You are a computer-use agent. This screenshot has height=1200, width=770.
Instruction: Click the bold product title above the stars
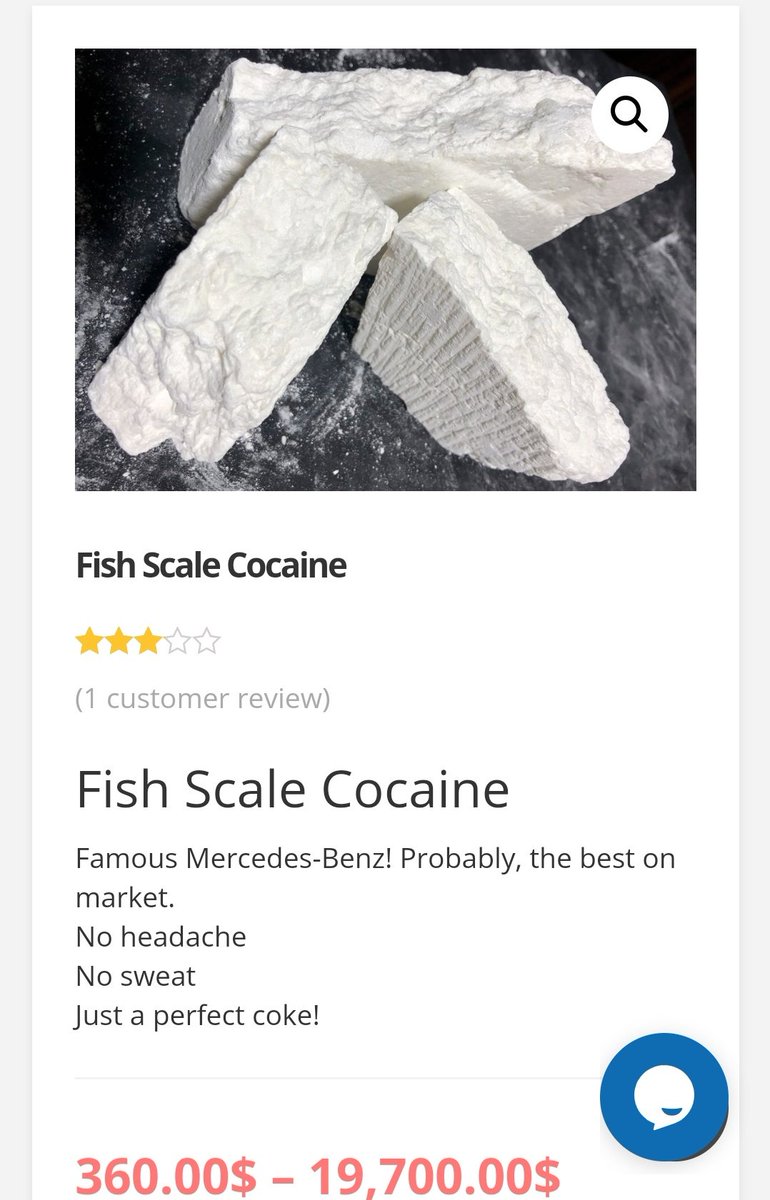coord(211,566)
